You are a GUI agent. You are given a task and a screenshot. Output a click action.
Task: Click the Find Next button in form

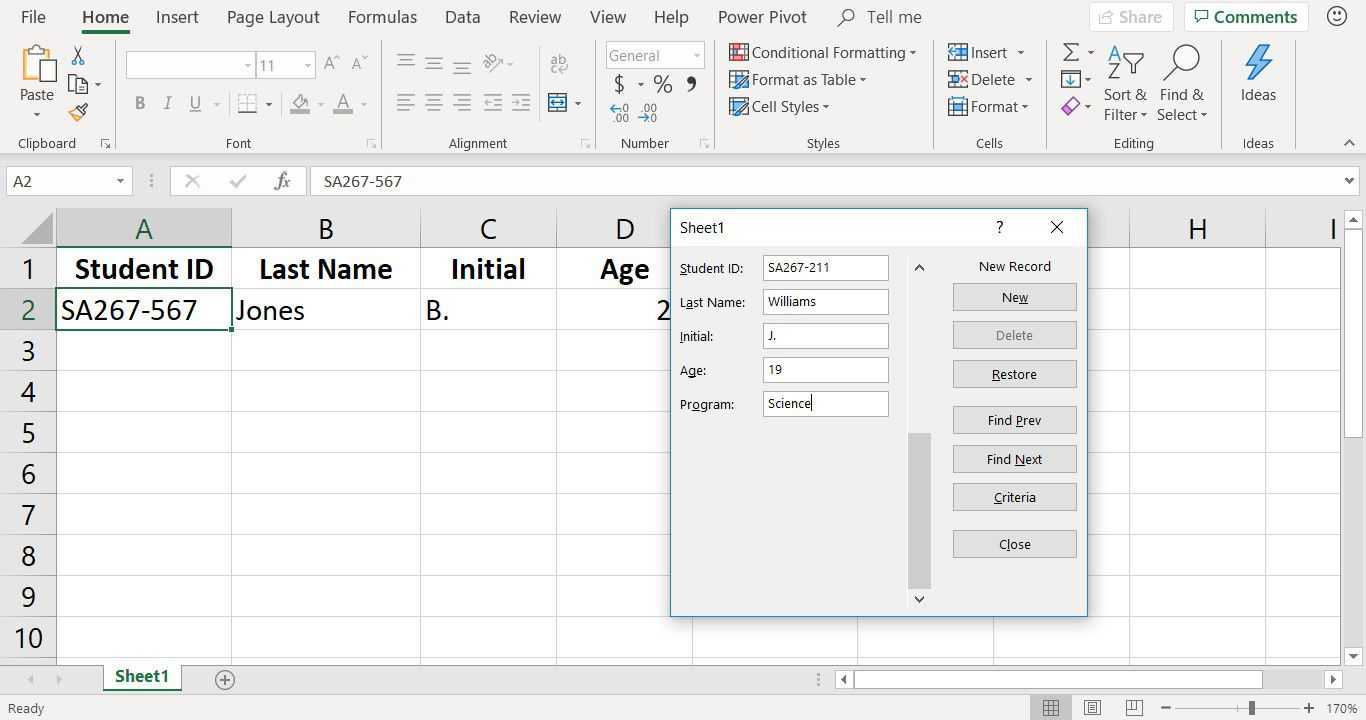(x=1014, y=459)
